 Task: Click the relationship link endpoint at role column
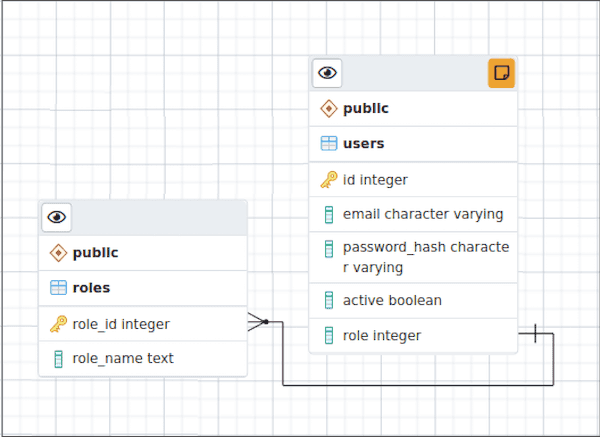pos(535,333)
